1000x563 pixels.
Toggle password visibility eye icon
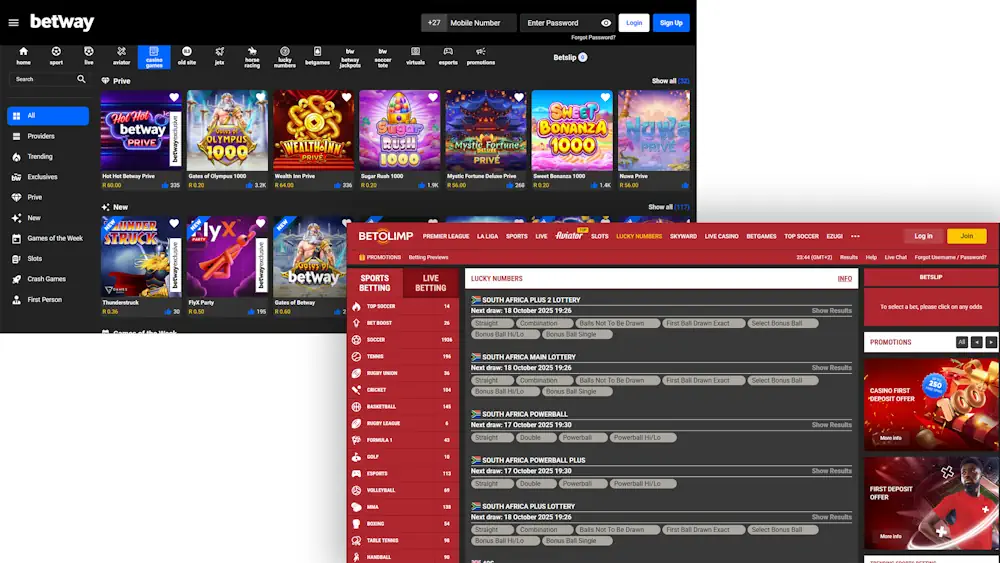click(606, 23)
